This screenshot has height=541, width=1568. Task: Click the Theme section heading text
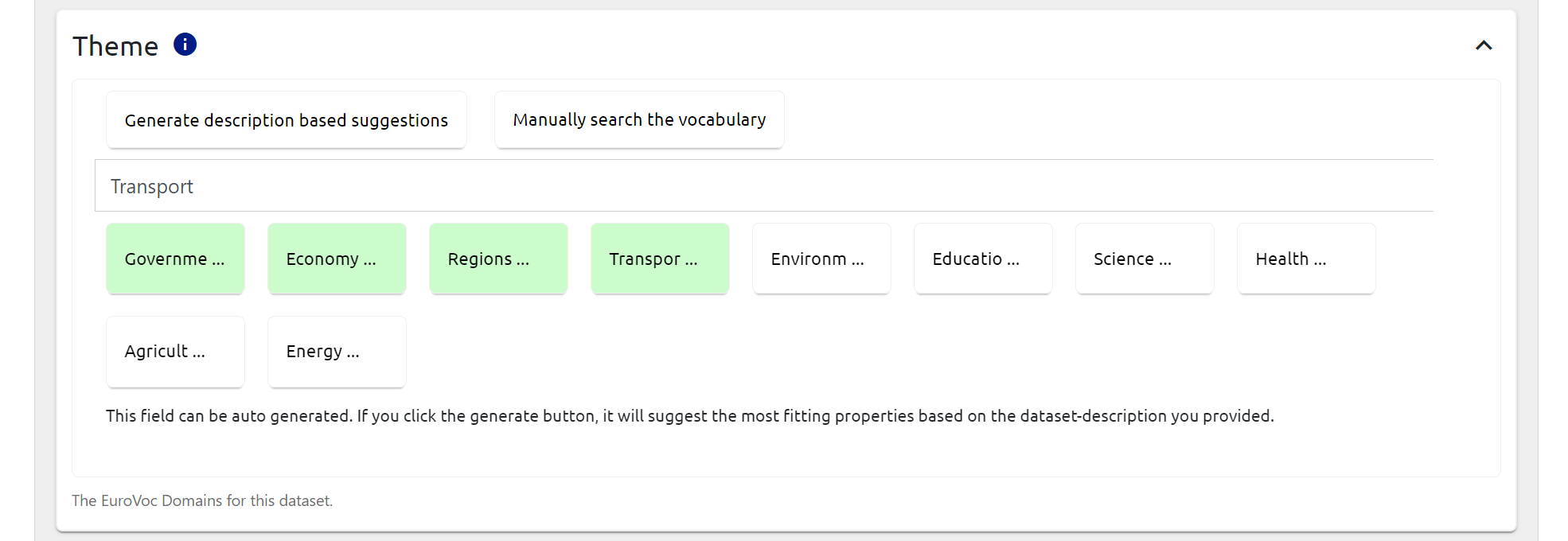115,46
